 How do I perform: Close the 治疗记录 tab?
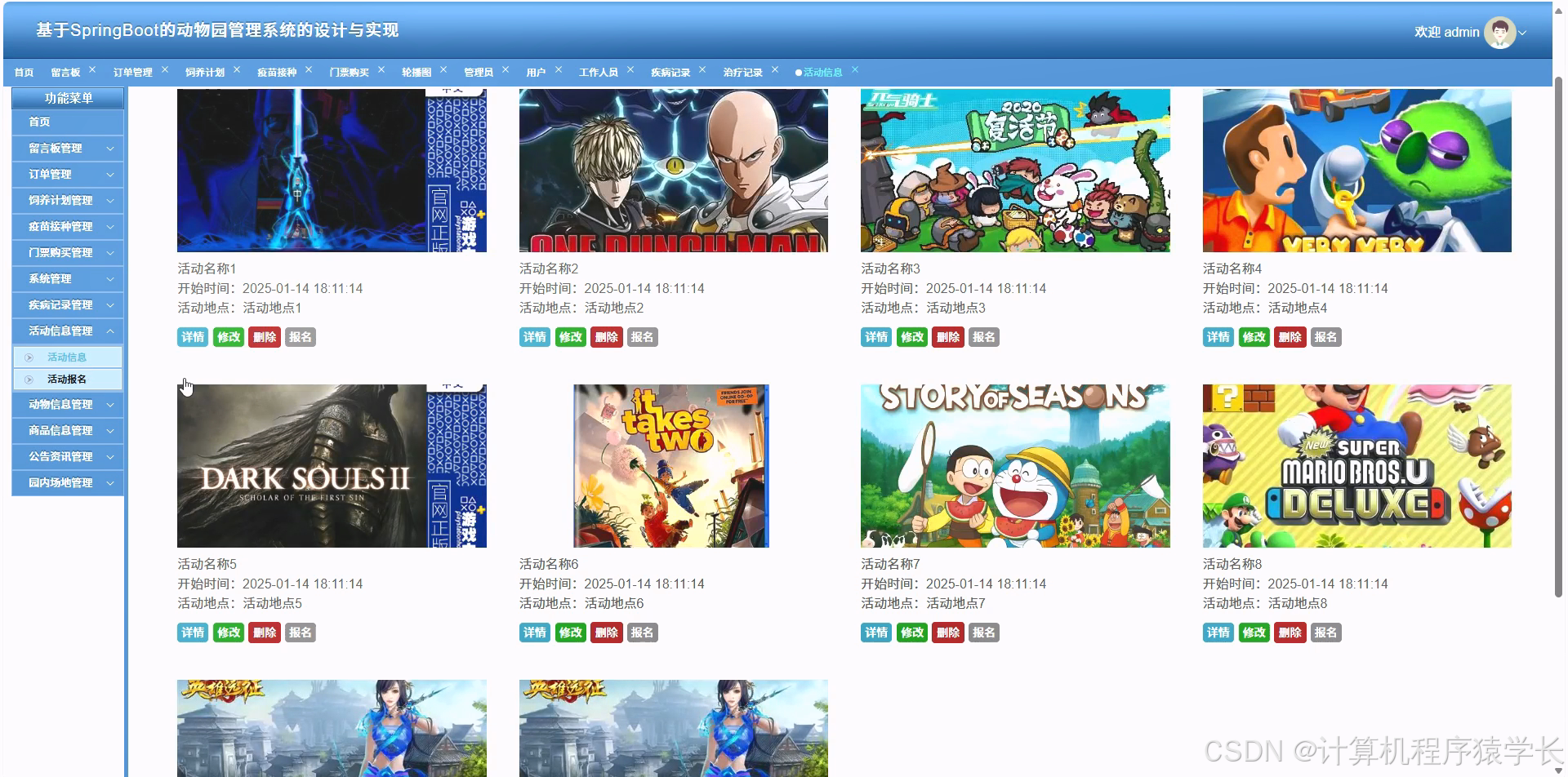coord(775,69)
